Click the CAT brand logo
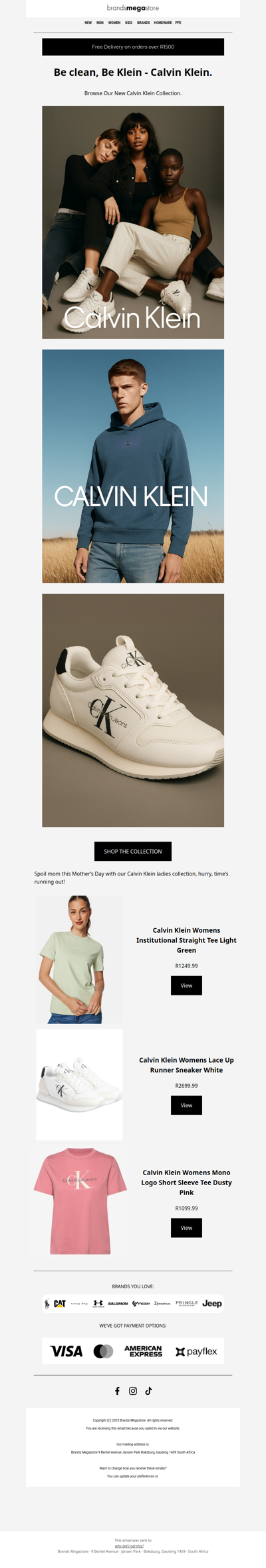 [x=60, y=1304]
